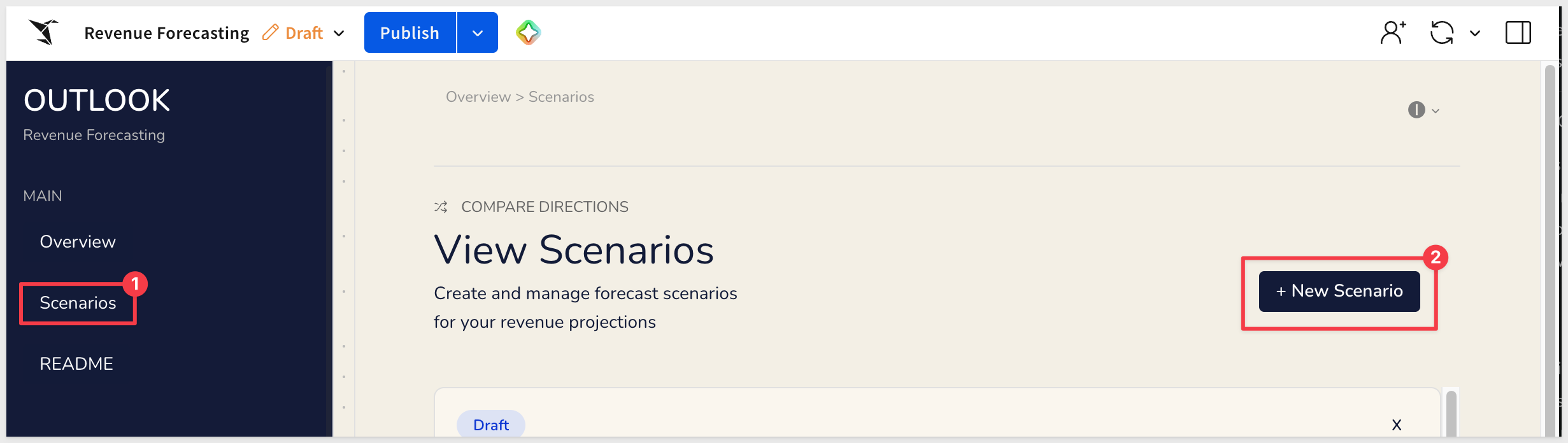Viewport: 1568px width, 443px height.
Task: Open the Publish options dropdown arrow
Action: [x=478, y=32]
